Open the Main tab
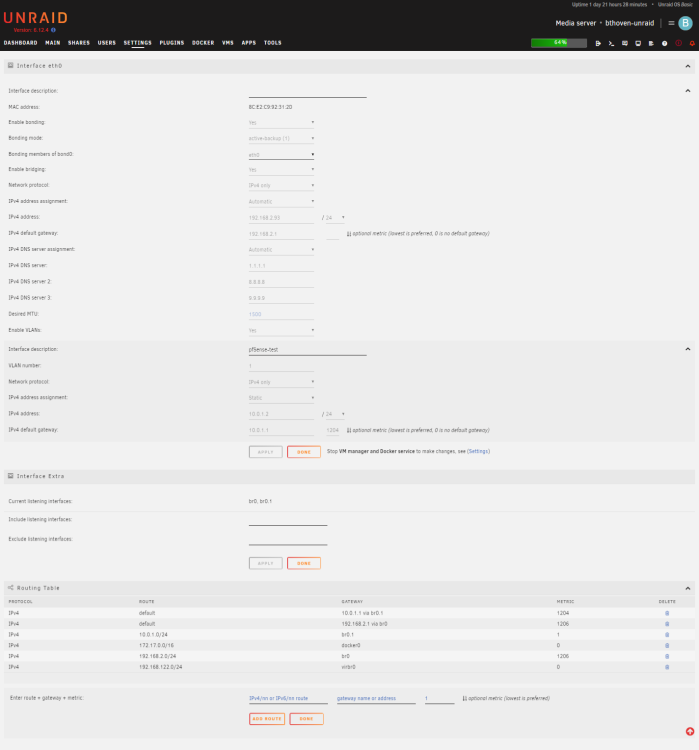 coord(53,43)
